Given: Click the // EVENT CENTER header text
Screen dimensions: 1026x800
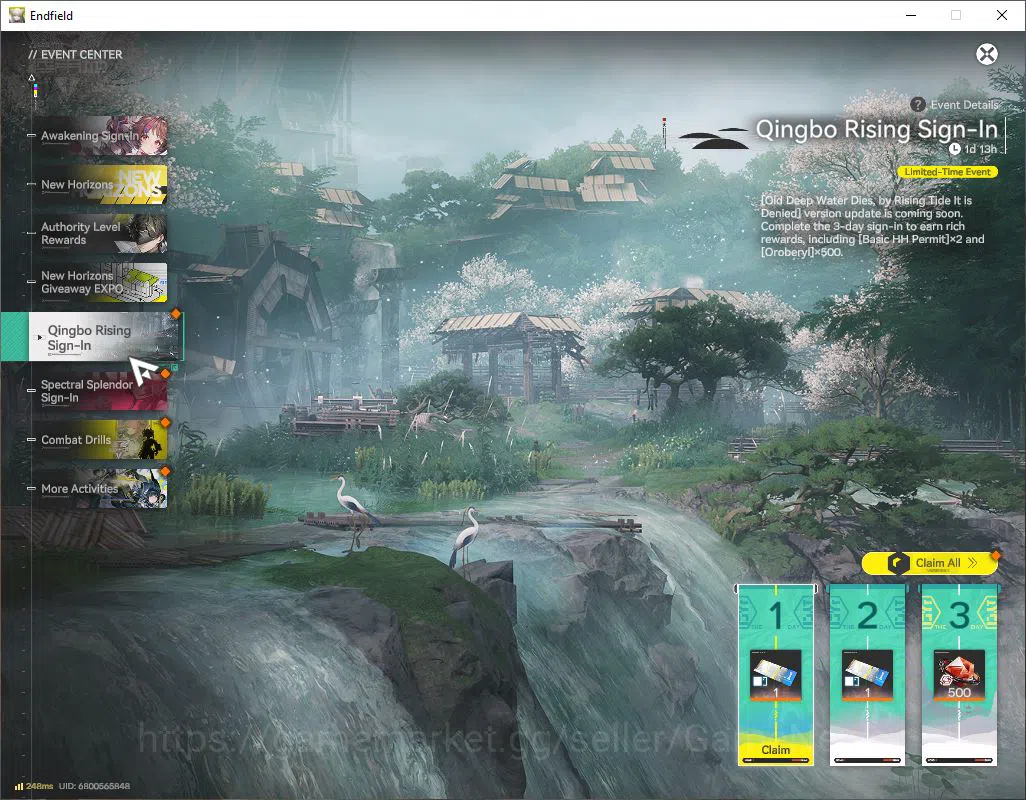Looking at the screenshot, I should (75, 54).
